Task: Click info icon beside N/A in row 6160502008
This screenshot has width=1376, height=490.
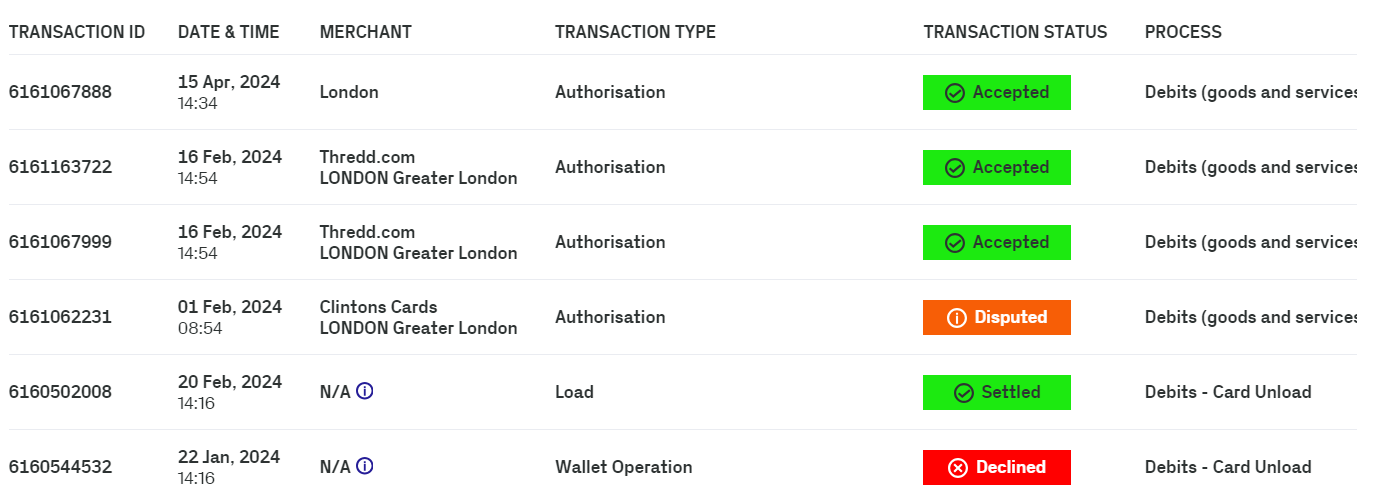Action: click(365, 391)
